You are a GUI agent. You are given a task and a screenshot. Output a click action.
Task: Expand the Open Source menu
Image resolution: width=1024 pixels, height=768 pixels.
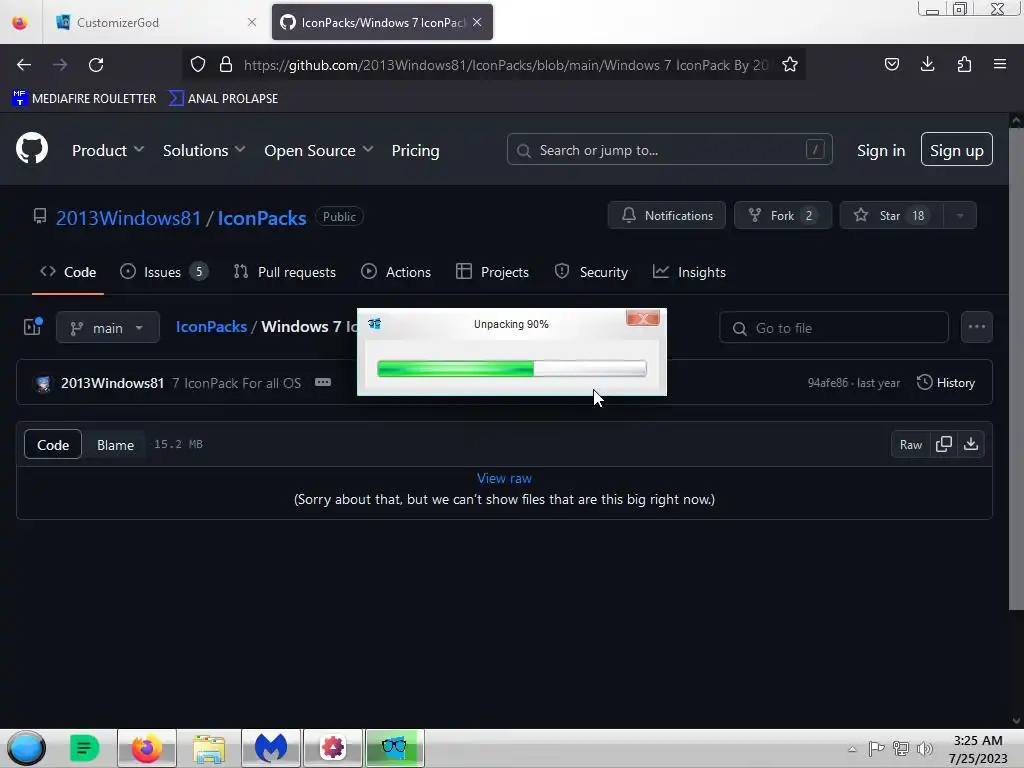[319, 150]
